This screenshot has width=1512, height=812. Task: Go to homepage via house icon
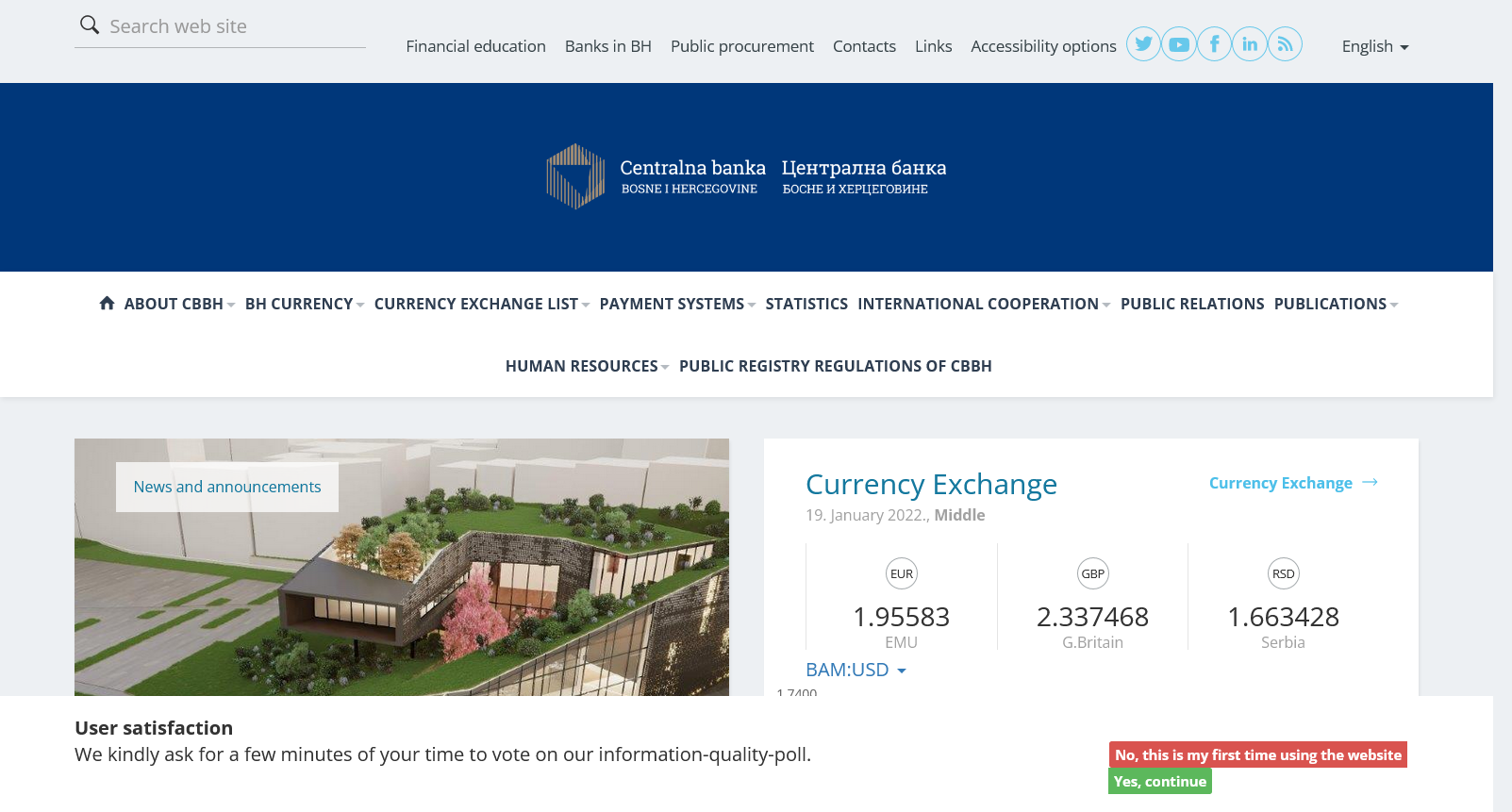coord(107,303)
